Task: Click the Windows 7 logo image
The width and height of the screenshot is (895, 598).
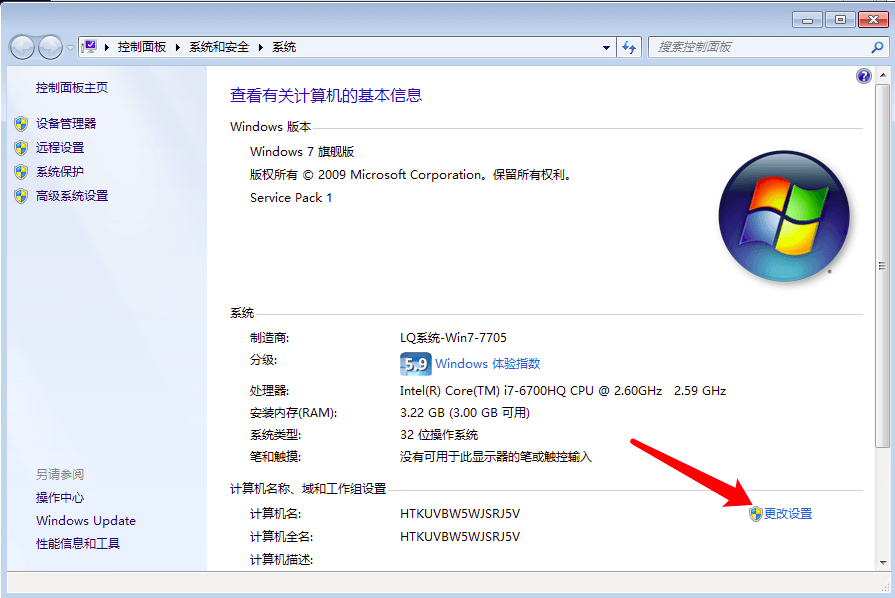Action: point(784,216)
